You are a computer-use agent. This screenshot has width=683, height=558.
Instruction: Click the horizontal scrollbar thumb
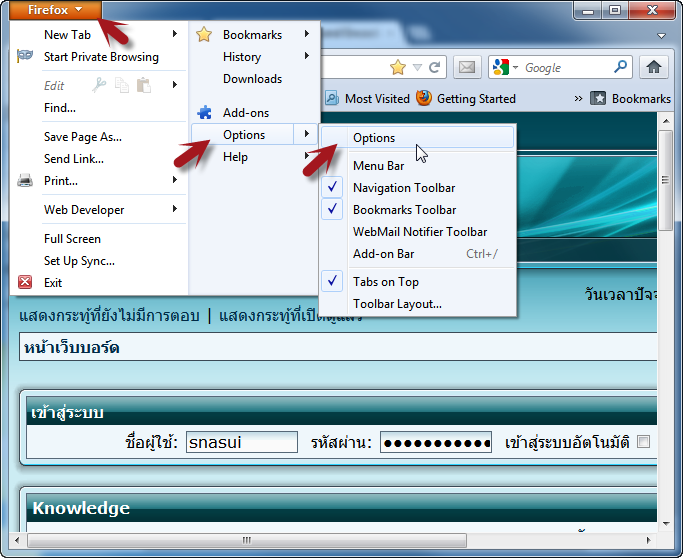click(x=247, y=540)
